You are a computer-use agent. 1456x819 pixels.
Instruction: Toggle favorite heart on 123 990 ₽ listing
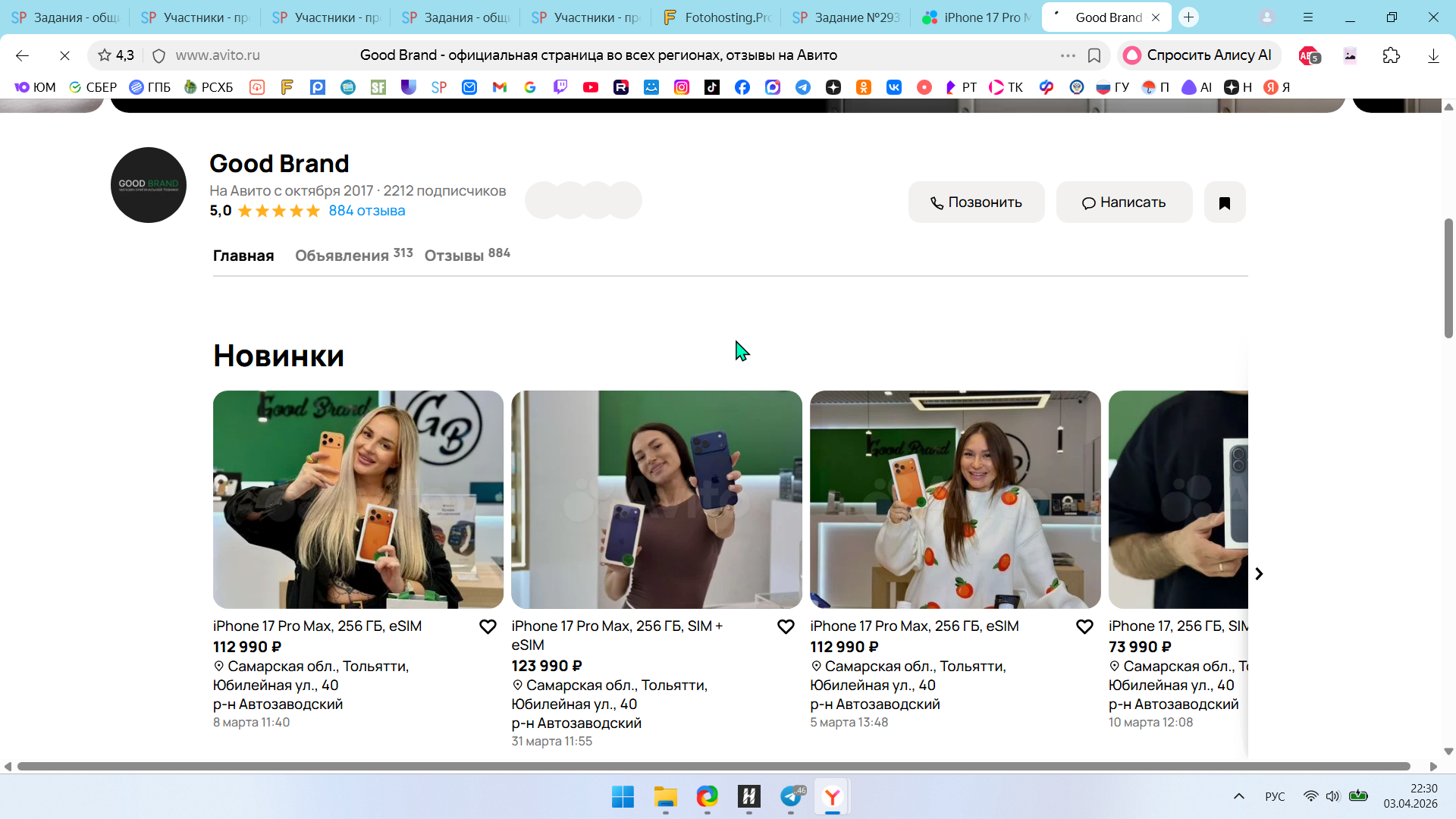click(x=786, y=626)
